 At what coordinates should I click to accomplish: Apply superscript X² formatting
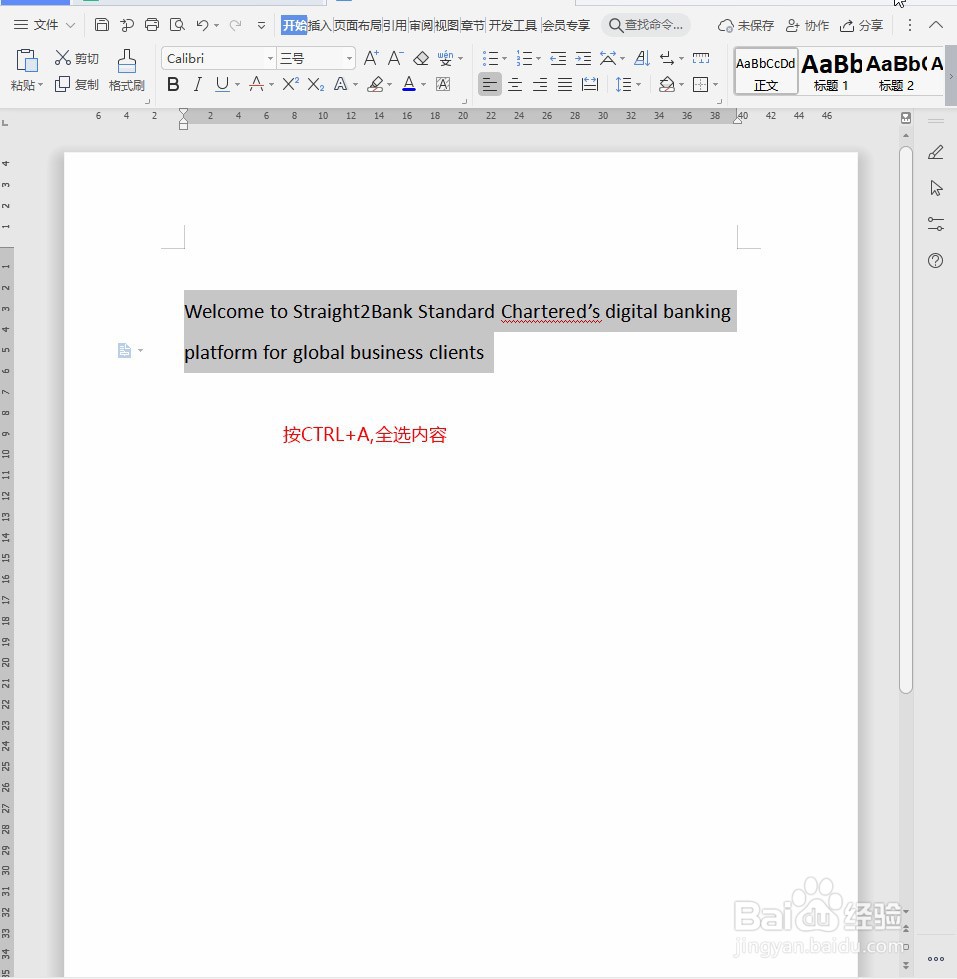coord(290,84)
